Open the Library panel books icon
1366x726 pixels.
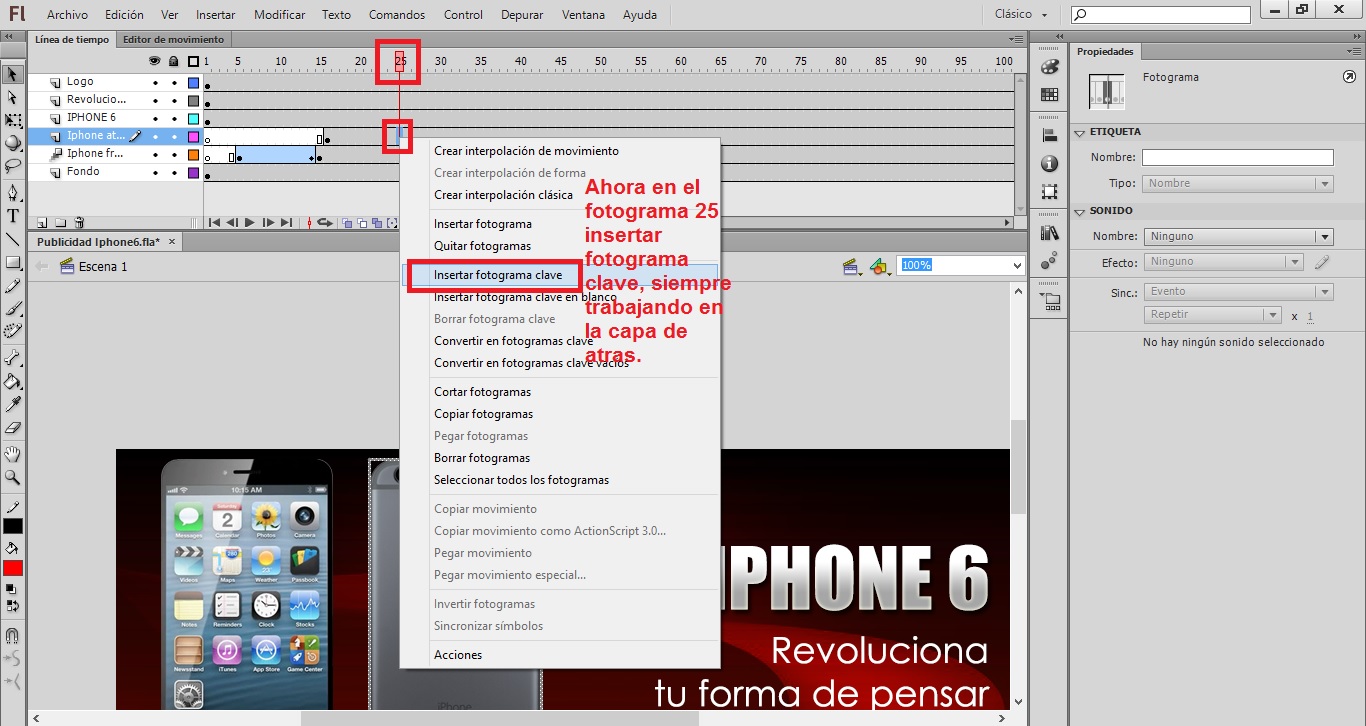[1049, 233]
